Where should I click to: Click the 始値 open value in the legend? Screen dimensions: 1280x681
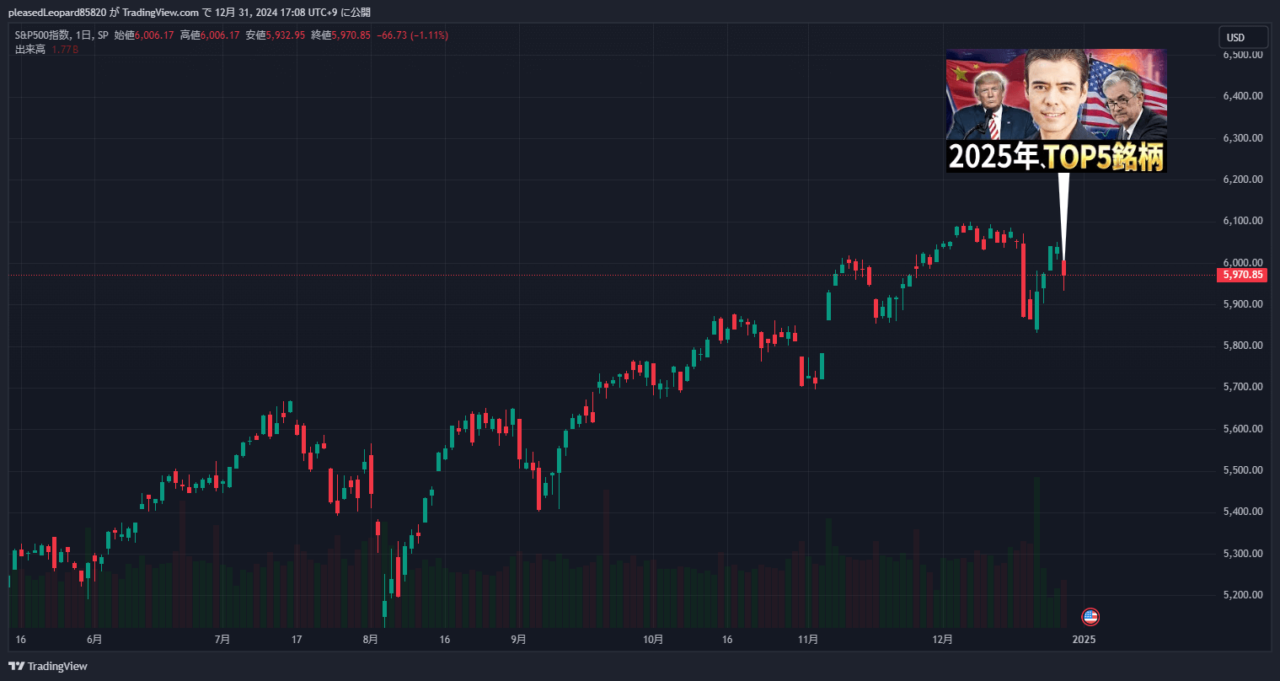pyautogui.click(x=155, y=35)
